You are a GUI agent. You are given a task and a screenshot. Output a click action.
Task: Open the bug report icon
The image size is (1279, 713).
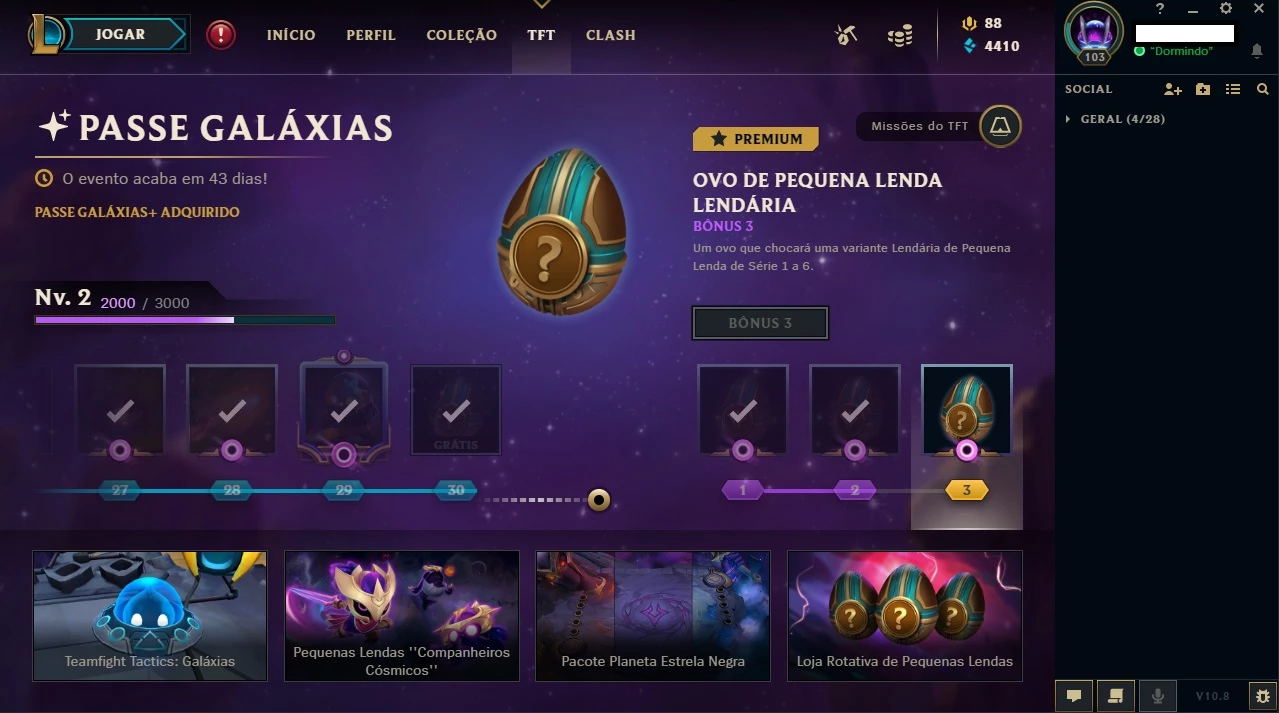[x=1262, y=695]
